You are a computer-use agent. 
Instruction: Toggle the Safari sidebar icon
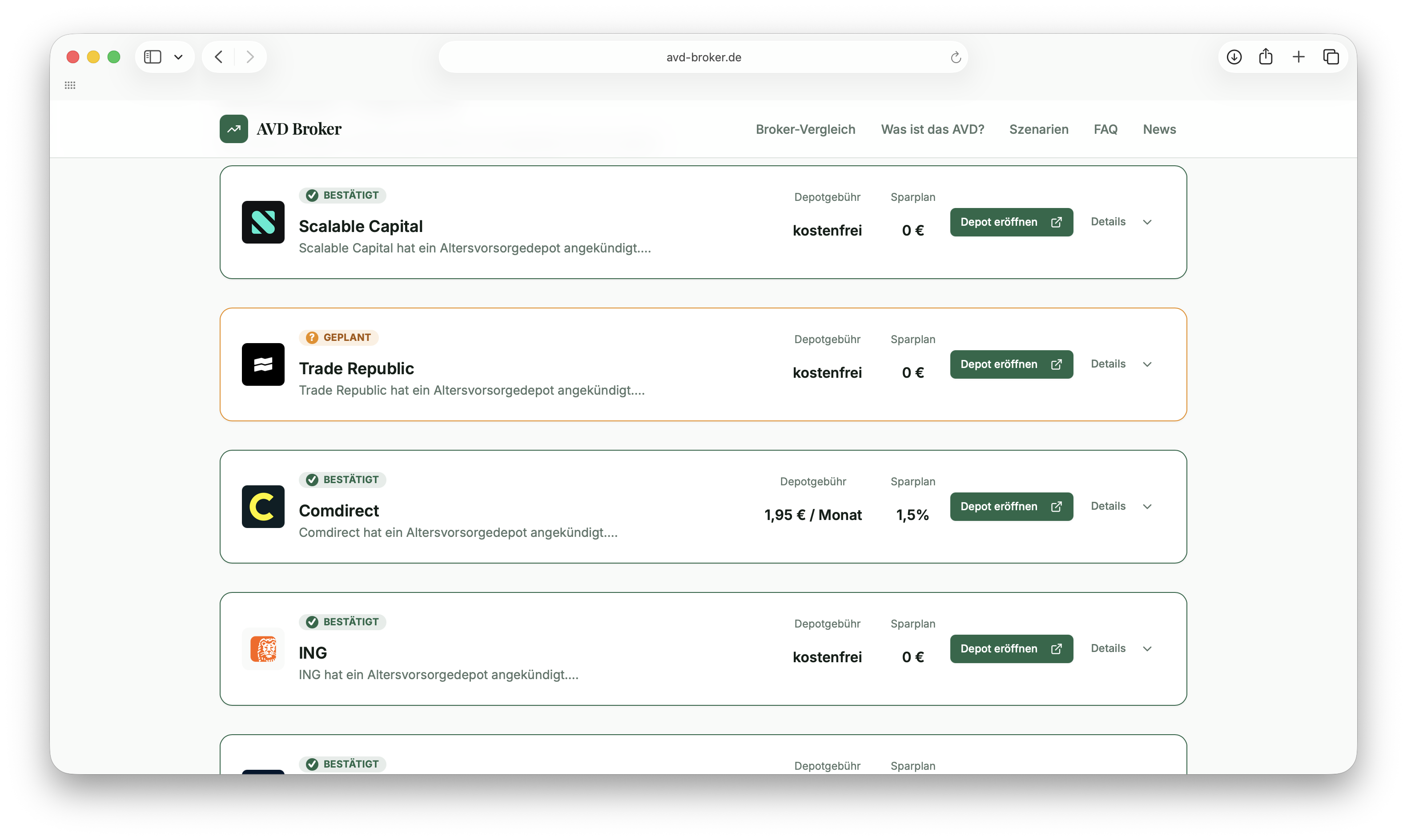[153, 56]
